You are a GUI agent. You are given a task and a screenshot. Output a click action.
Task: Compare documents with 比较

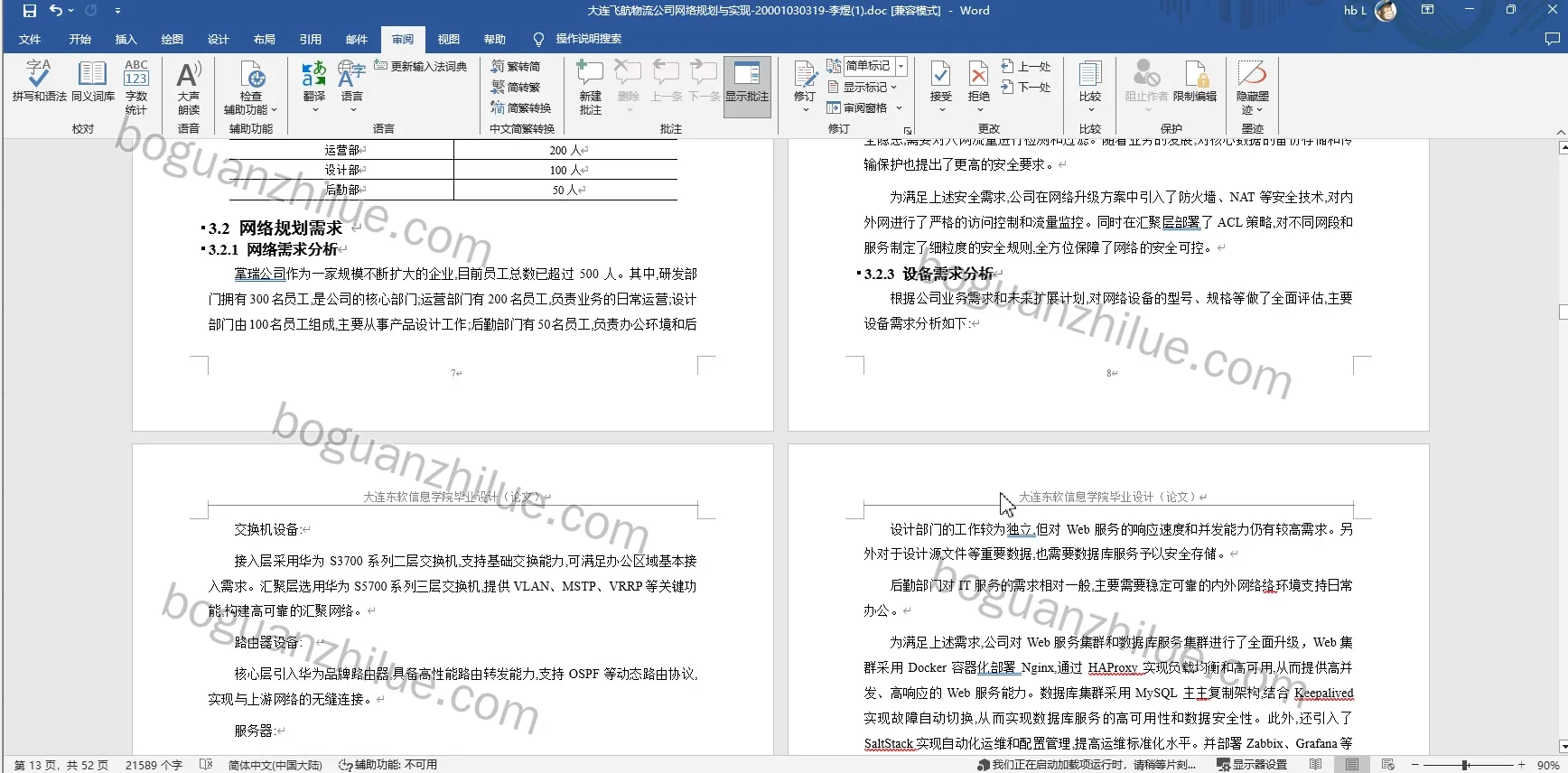[x=1090, y=87]
